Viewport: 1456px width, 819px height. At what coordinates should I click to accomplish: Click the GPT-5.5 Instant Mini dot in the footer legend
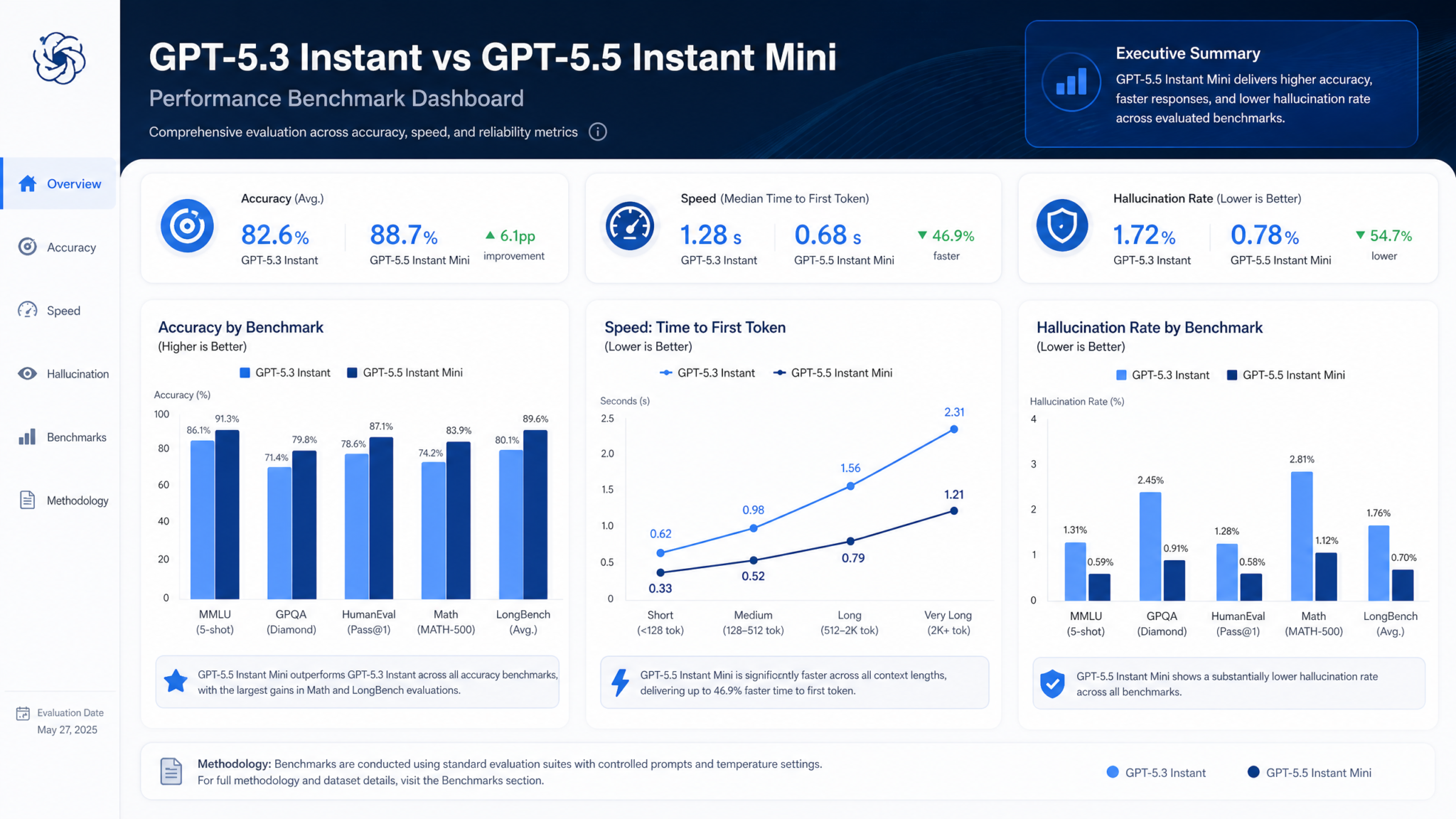click(1253, 772)
